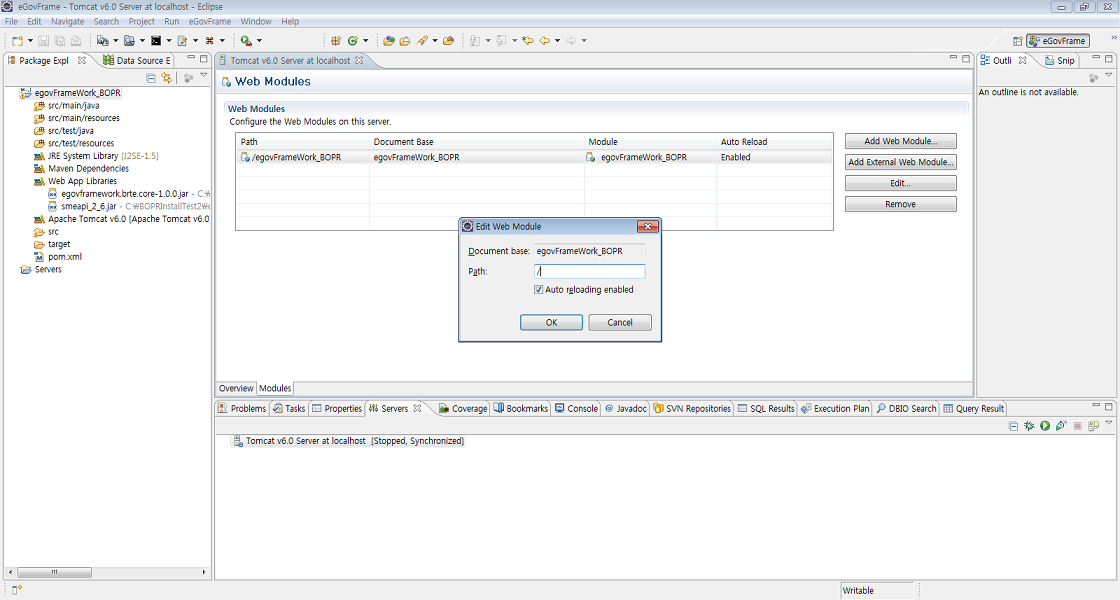Open Servers view menu dropdown arrow

[x=1107, y=425]
